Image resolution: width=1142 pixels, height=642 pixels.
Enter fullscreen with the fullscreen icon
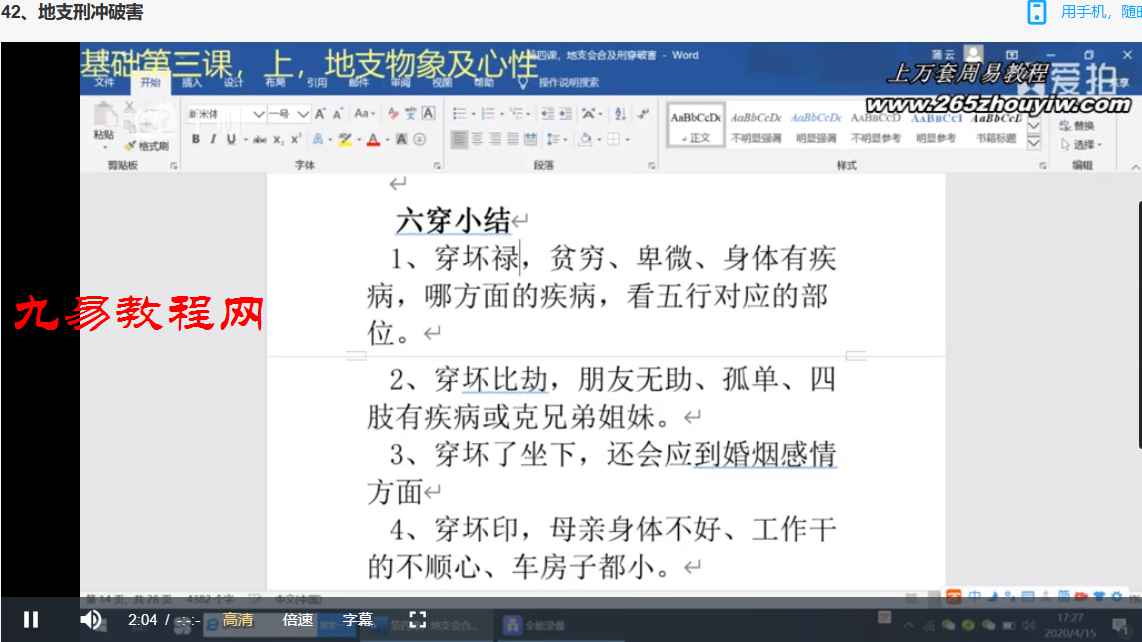tap(418, 619)
